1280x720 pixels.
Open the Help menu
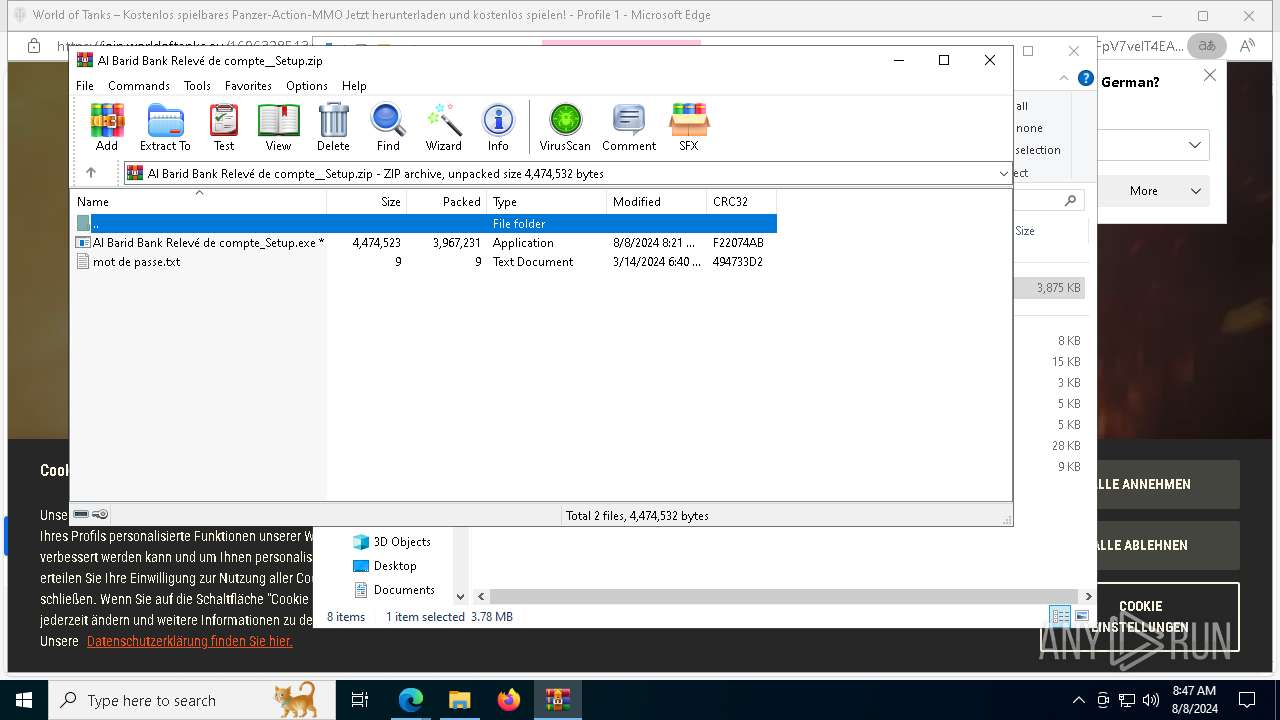(x=354, y=86)
